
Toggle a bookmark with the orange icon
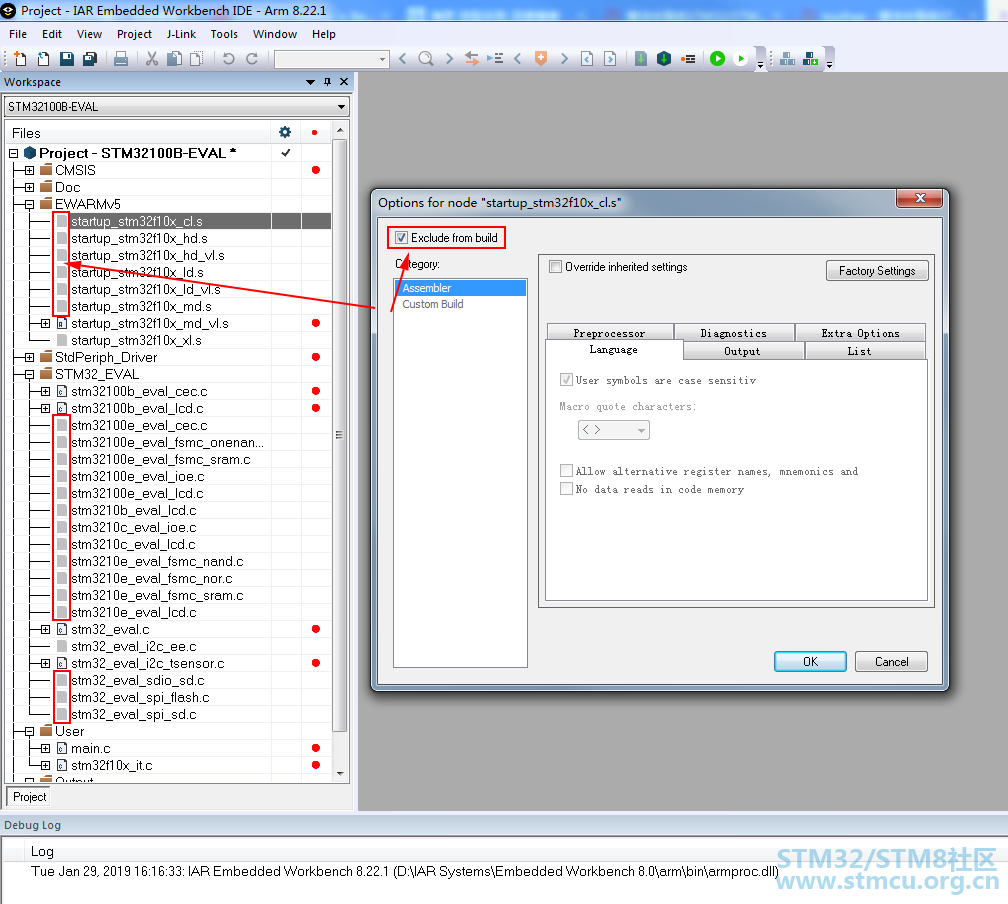pyautogui.click(x=541, y=59)
